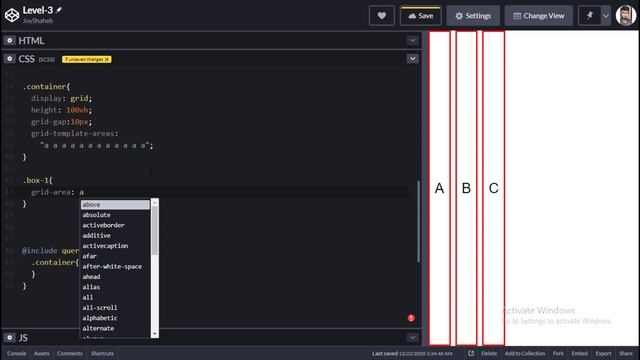Click autocomplete list scroll-down arrow
The width and height of the screenshot is (640, 360).
coord(155,334)
